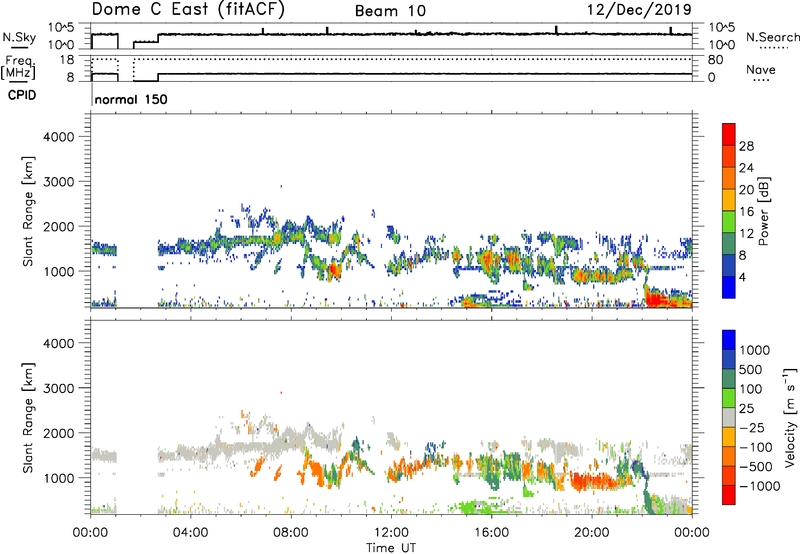Click the "2000" tick on the velocity panel axis
800x554 pixels.
tap(58, 434)
